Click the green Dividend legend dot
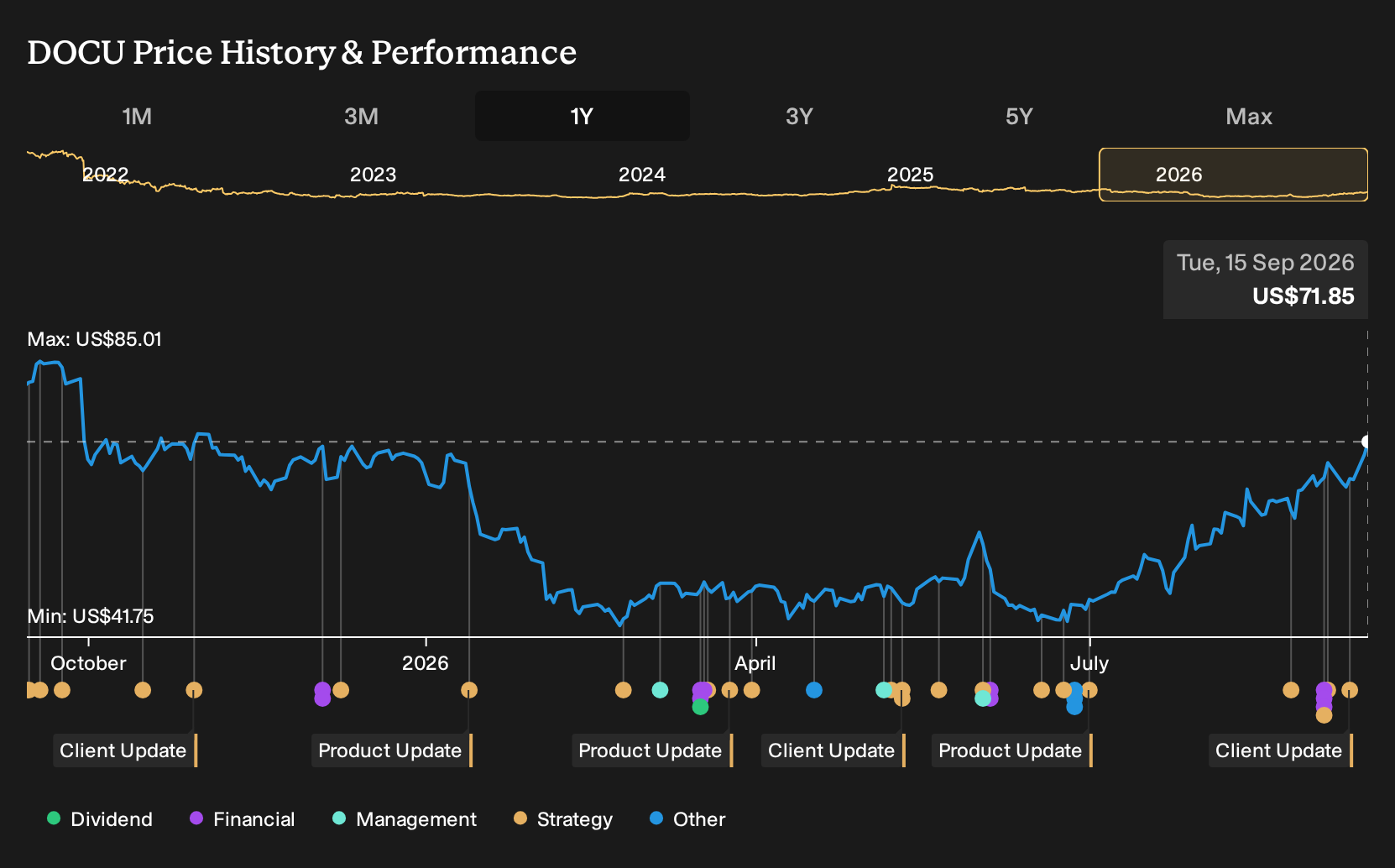This screenshot has height=868, width=1395. pyautogui.click(x=54, y=818)
